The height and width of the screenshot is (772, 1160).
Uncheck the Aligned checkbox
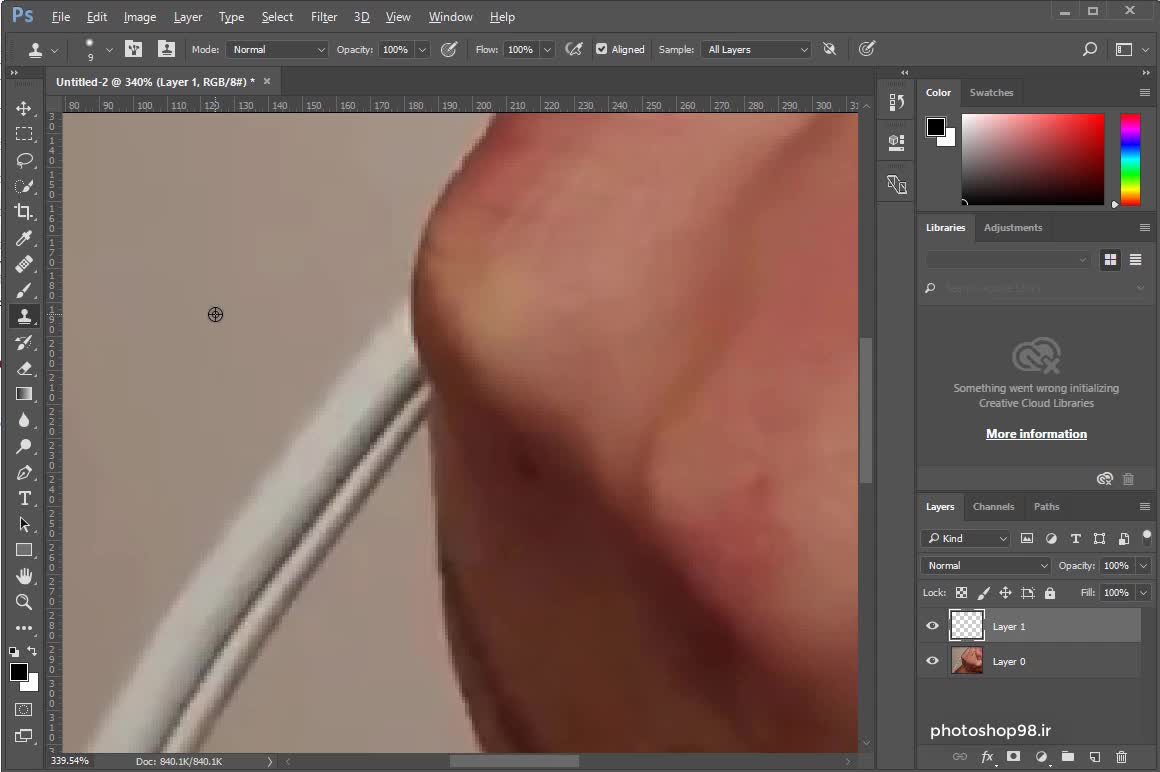(601, 49)
